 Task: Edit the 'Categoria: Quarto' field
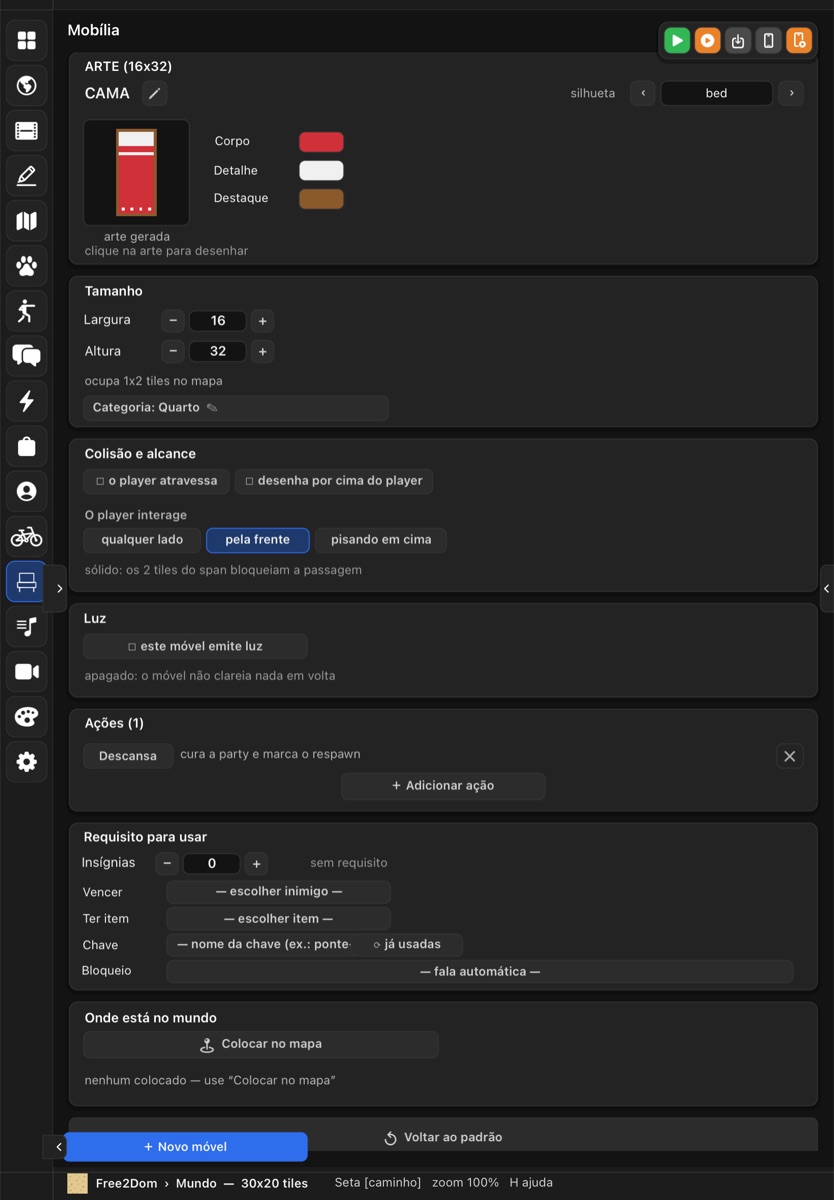pos(236,408)
